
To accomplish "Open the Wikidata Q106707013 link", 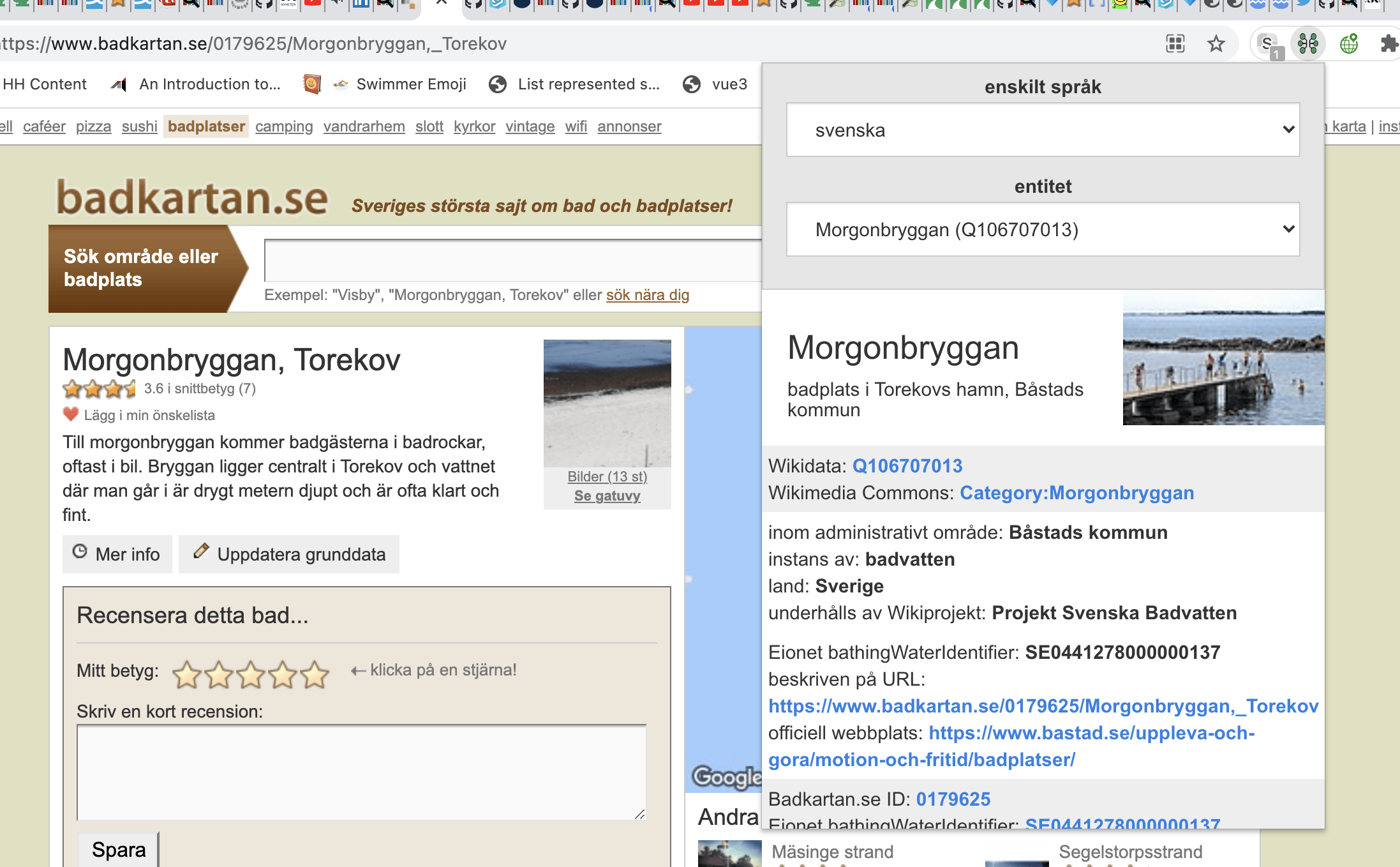I will (x=907, y=466).
